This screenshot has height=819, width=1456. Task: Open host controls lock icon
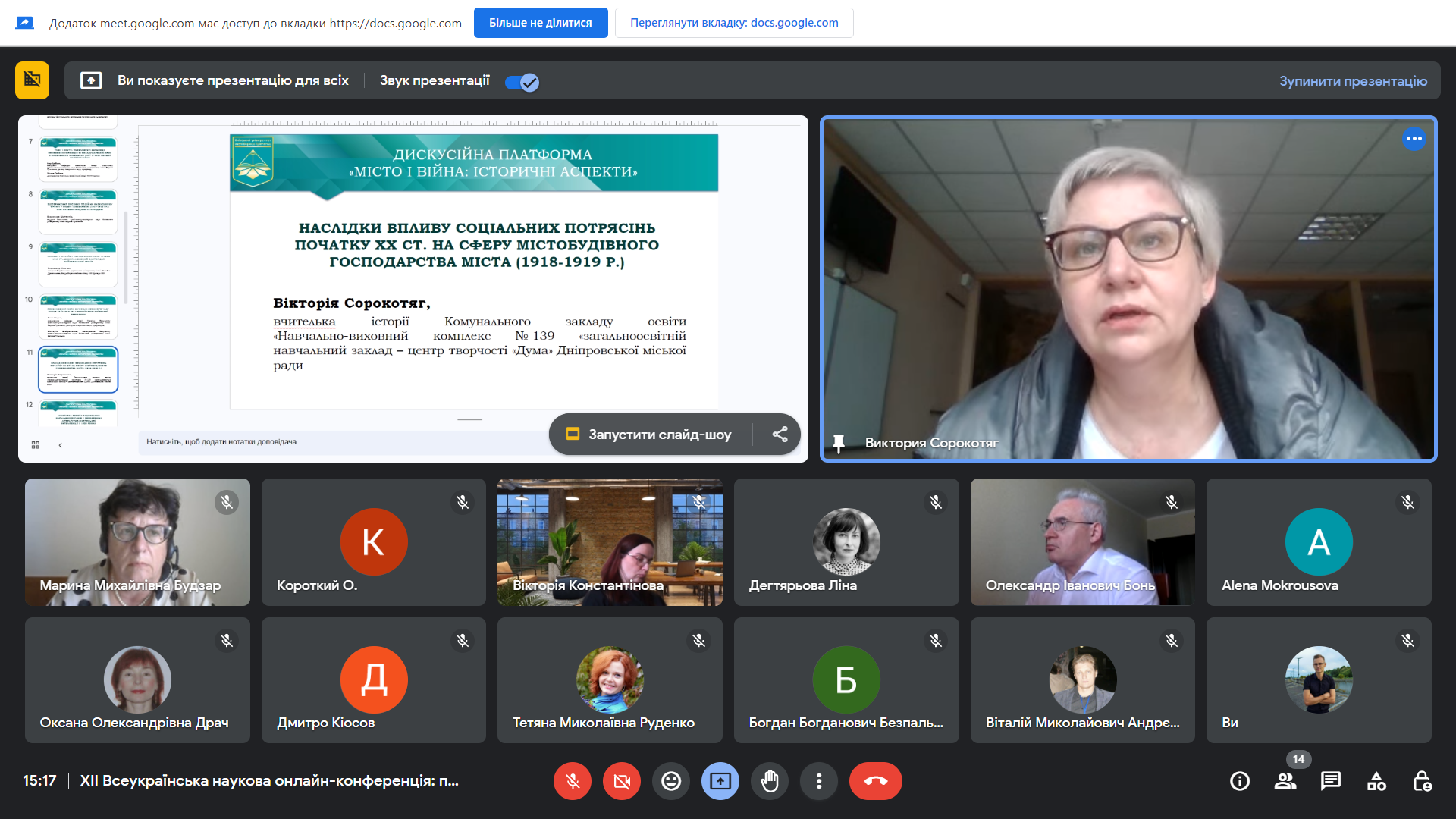pos(1422,781)
